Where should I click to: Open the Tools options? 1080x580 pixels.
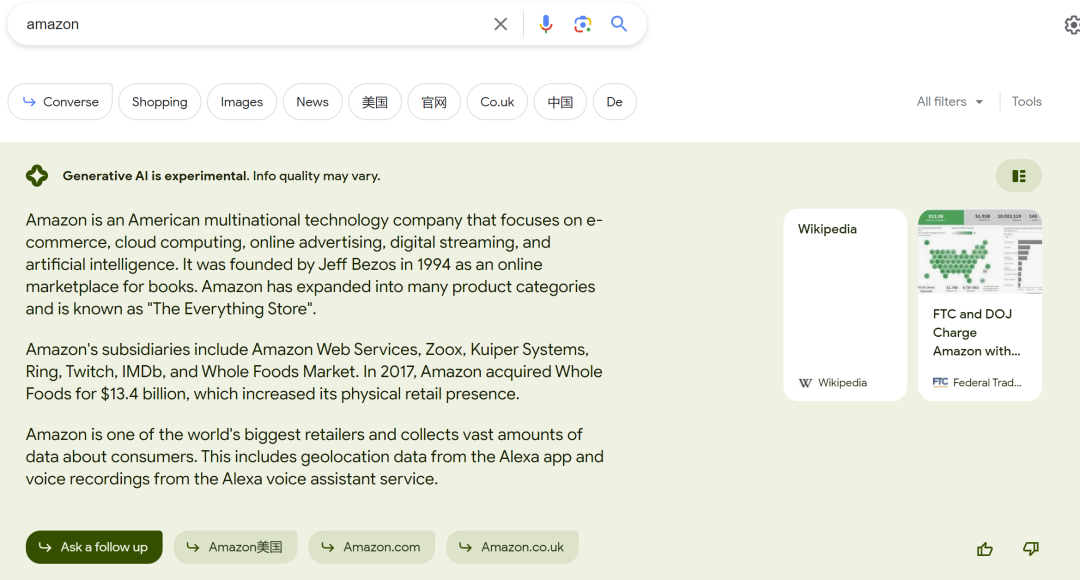[1026, 102]
